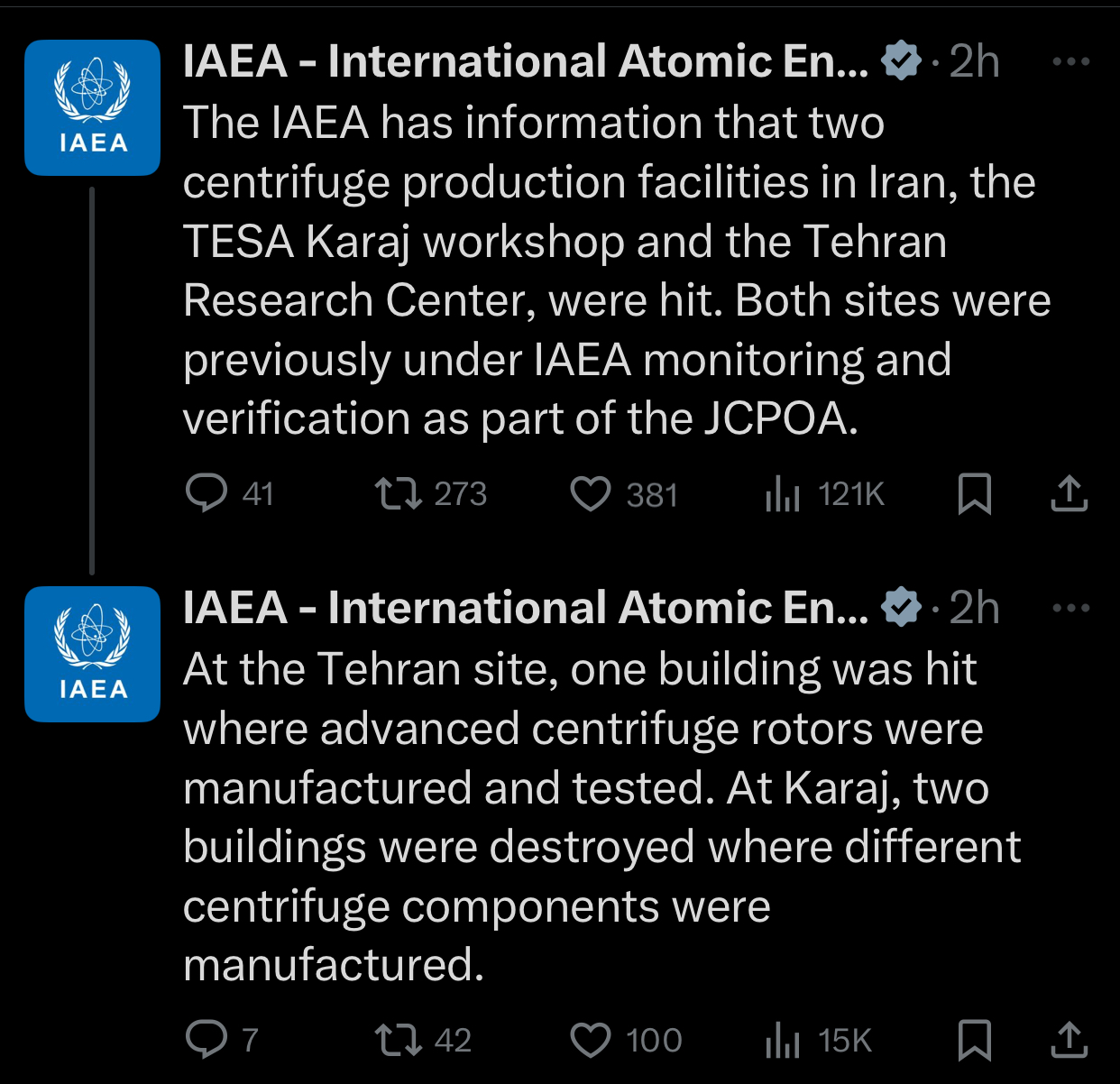Reply to the first IAEA tweet
The width and height of the screenshot is (1120, 1084).
coord(209,493)
